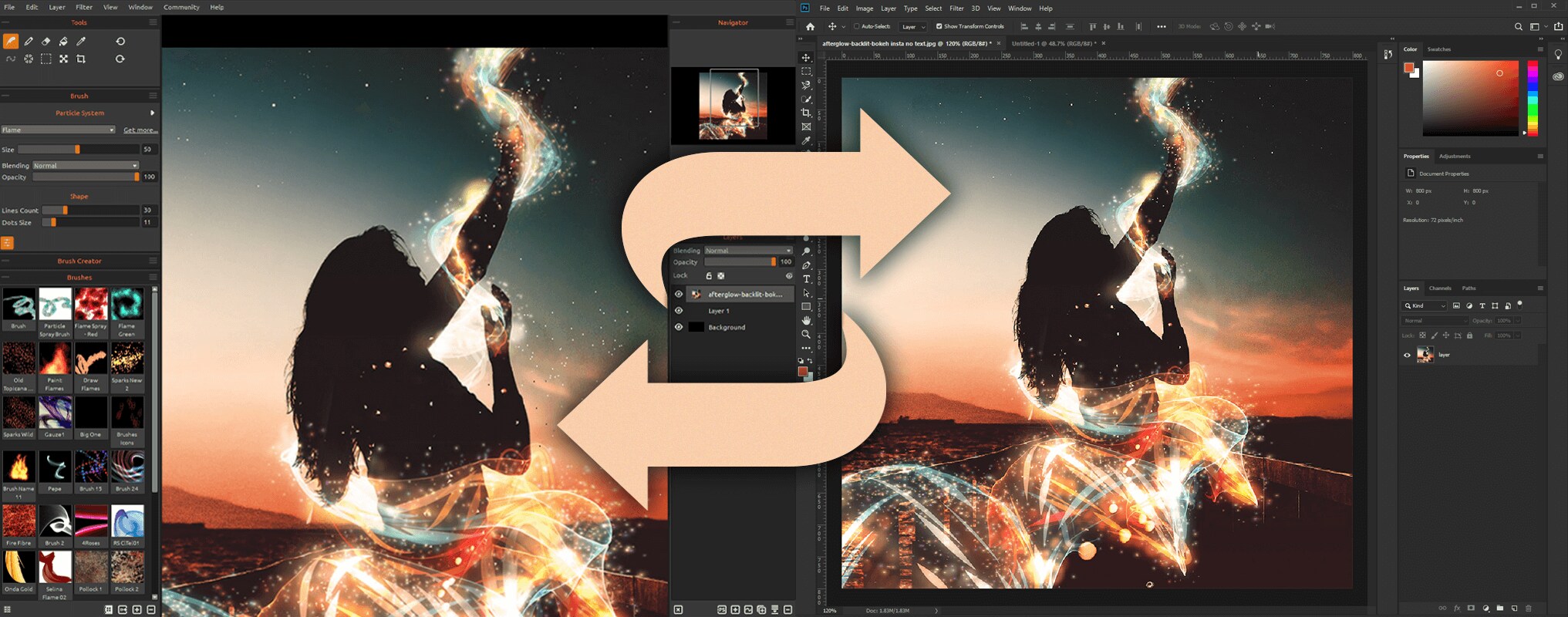The image size is (1568, 617).
Task: Hide the afterglow-backlit-bok layer in Flame Painter
Action: tap(679, 294)
